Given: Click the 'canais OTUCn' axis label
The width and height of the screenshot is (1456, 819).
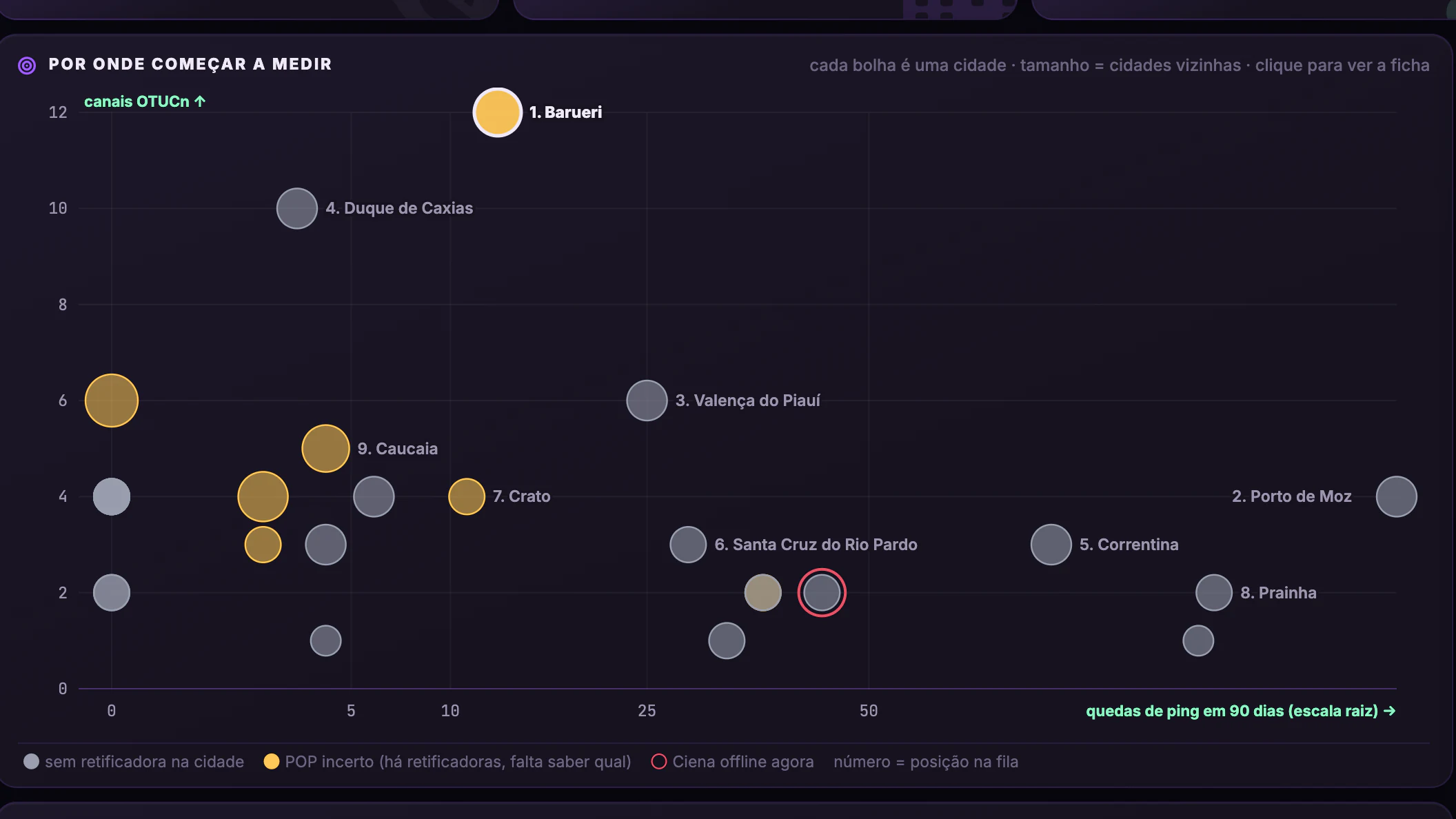Looking at the screenshot, I should click(x=145, y=101).
